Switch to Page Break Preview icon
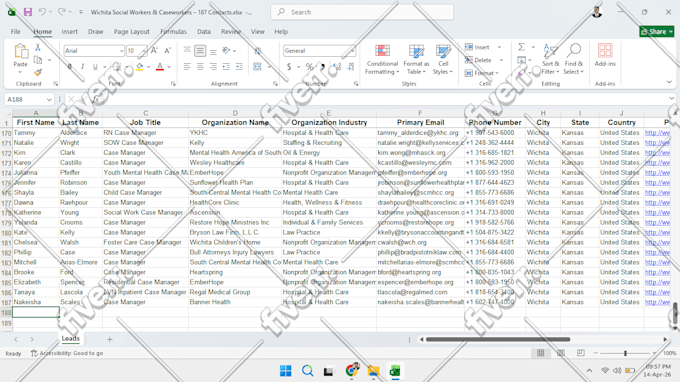 click(x=581, y=353)
